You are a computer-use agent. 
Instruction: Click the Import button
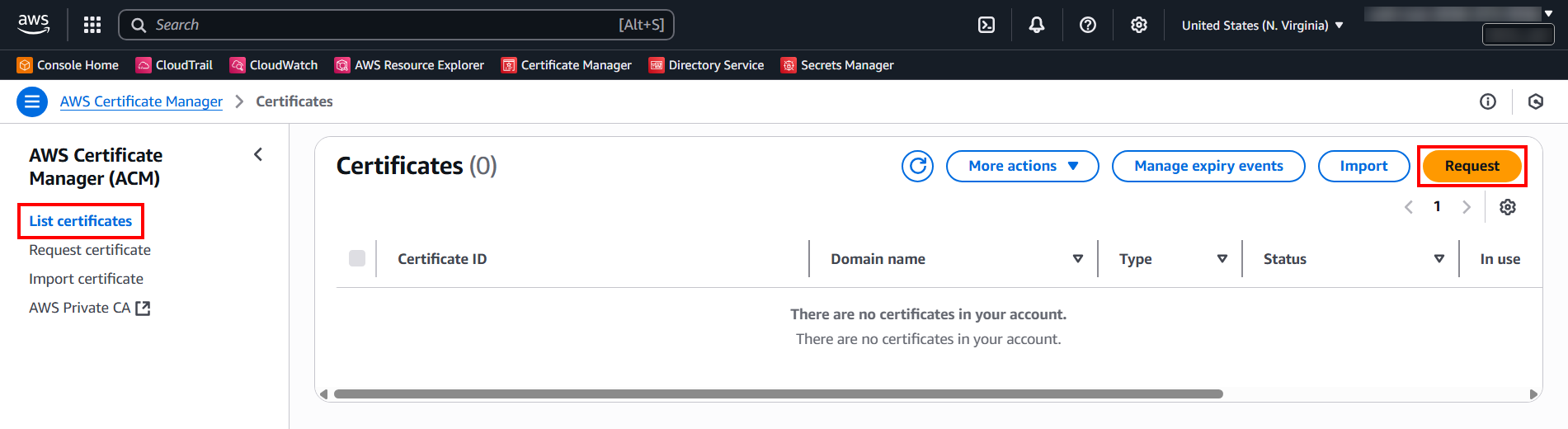pyautogui.click(x=1363, y=166)
